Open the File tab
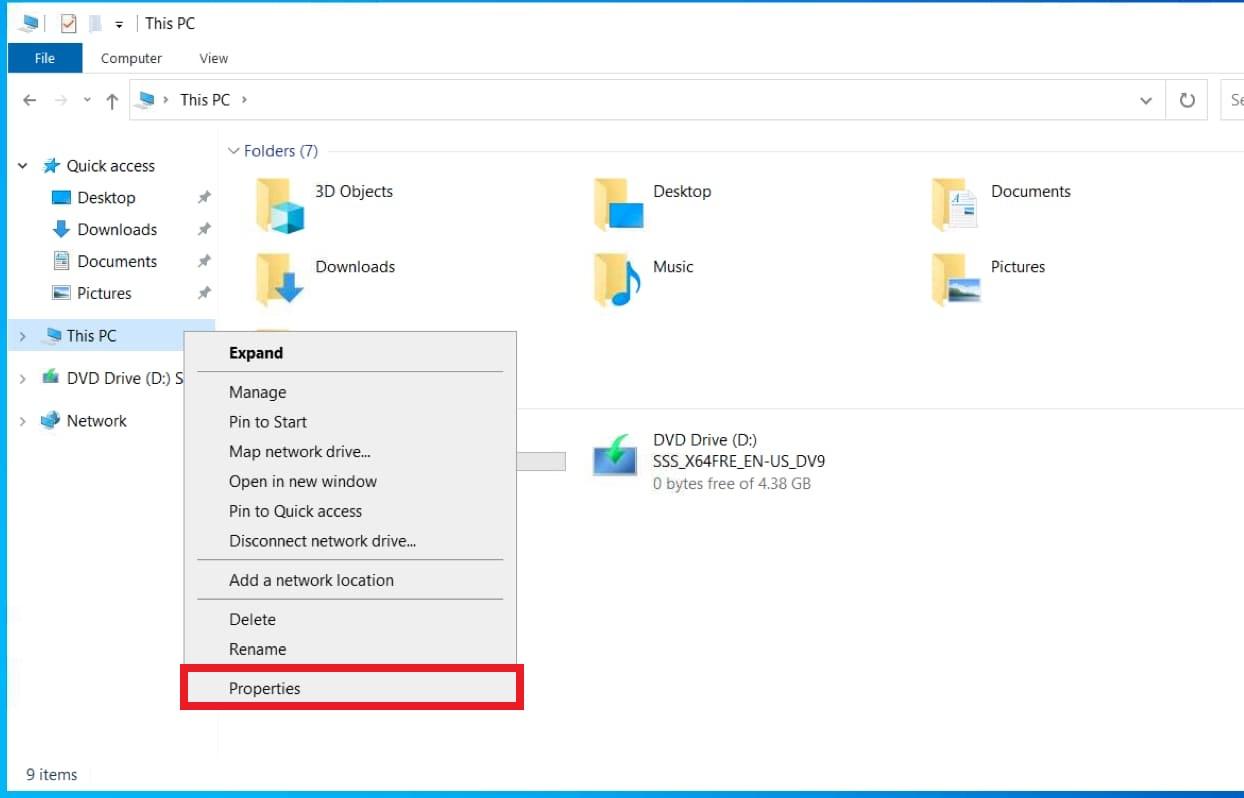This screenshot has width=1244, height=798. point(45,58)
